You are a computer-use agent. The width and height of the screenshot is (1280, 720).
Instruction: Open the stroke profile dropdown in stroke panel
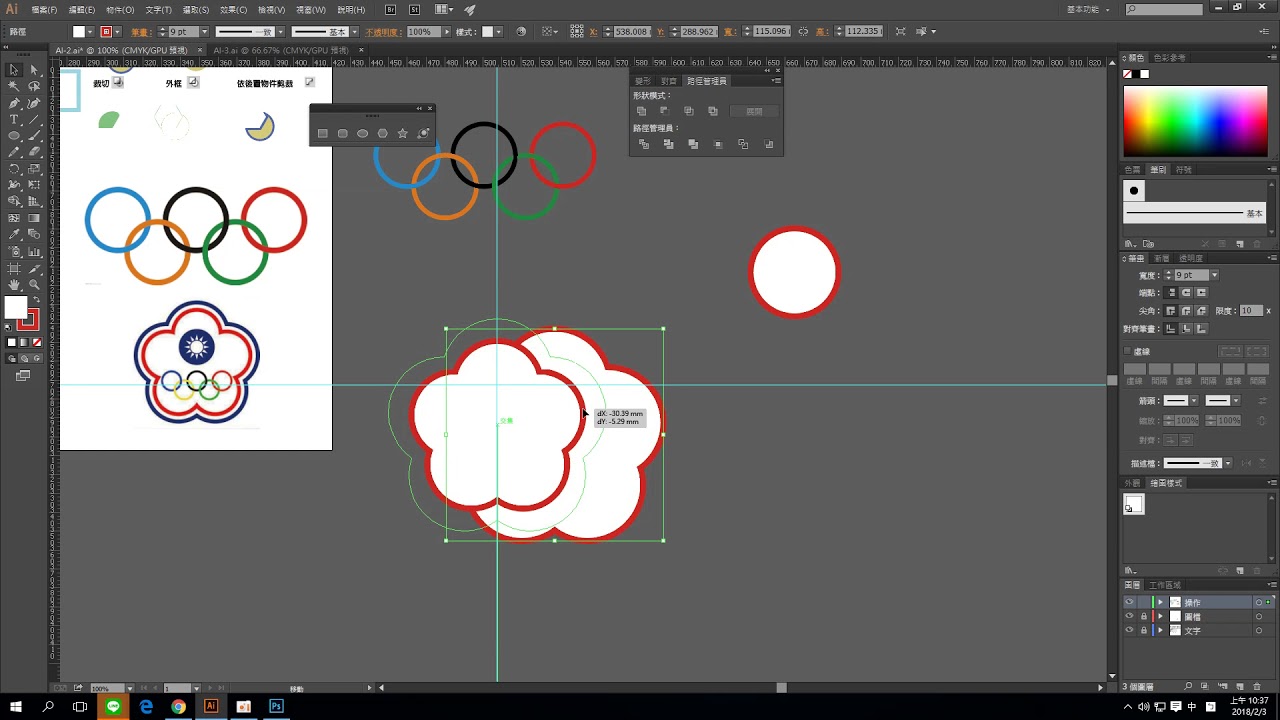point(1228,463)
